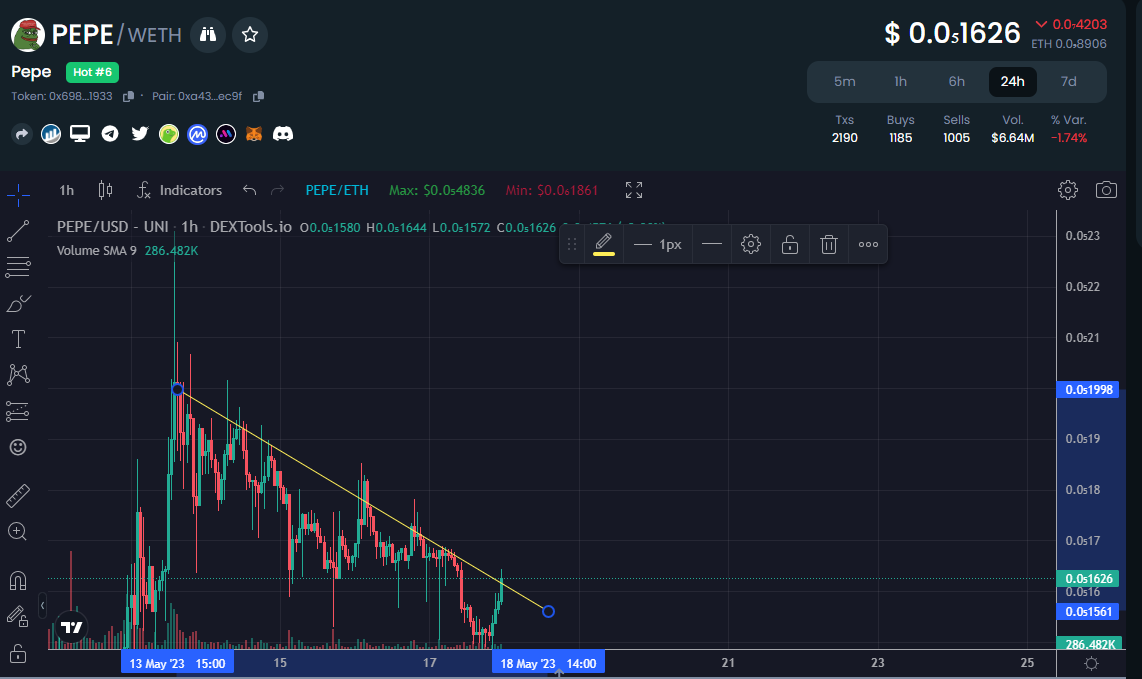This screenshot has height=679, width=1142.
Task: Select the XABCD pattern tool
Action: point(18,374)
